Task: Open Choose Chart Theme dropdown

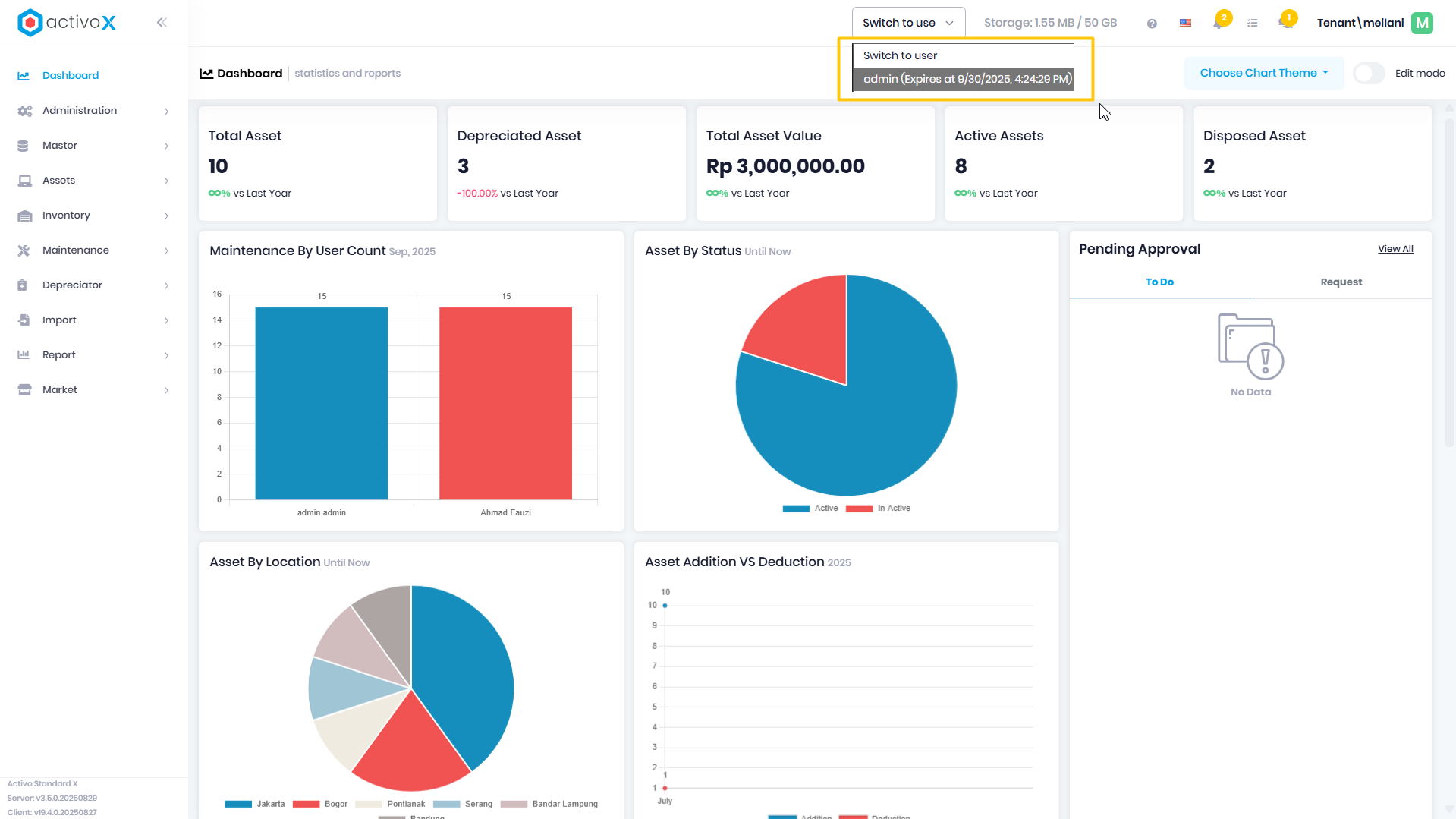Action: click(1264, 73)
